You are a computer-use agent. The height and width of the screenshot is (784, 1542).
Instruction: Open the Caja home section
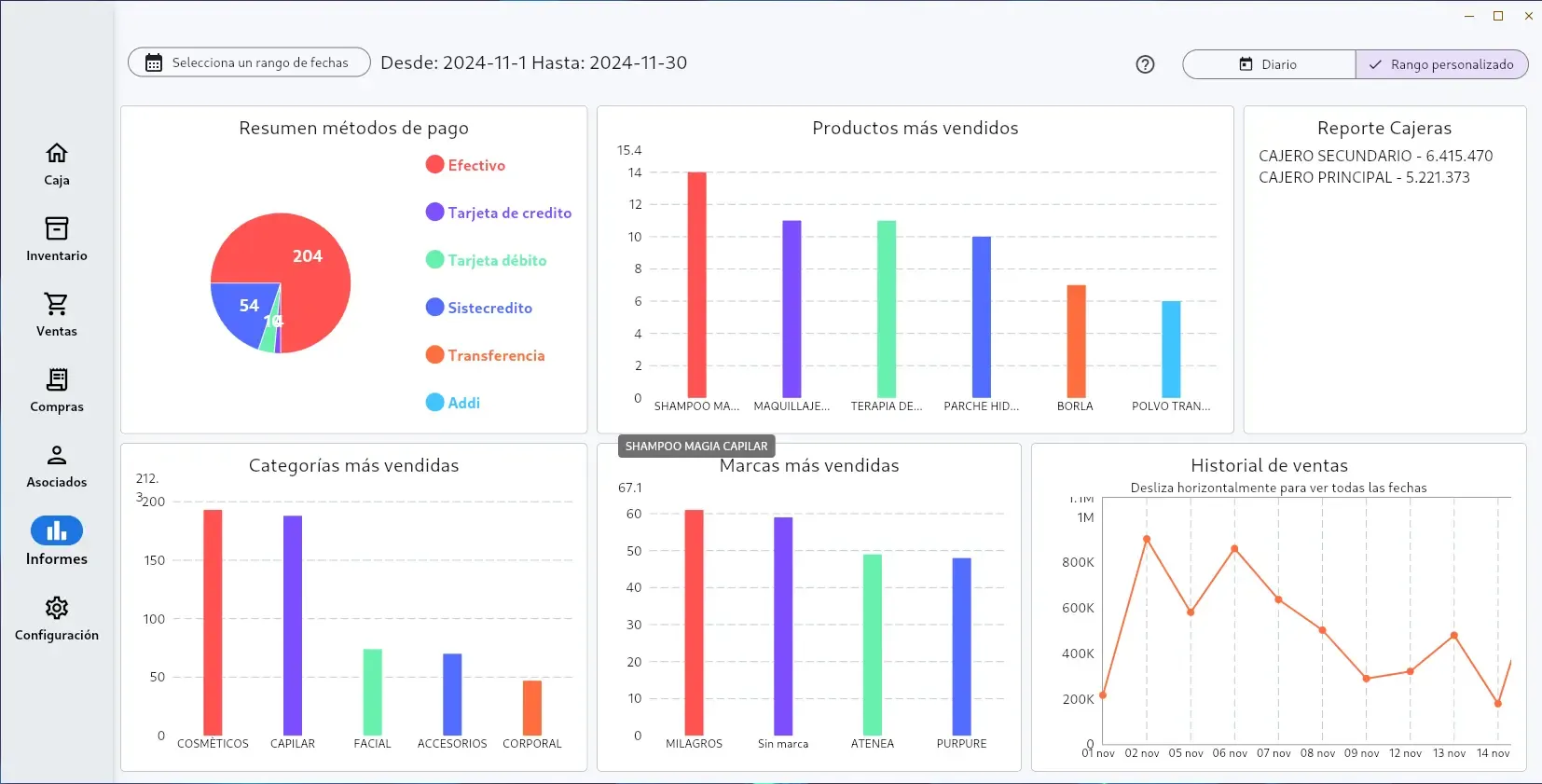57,164
